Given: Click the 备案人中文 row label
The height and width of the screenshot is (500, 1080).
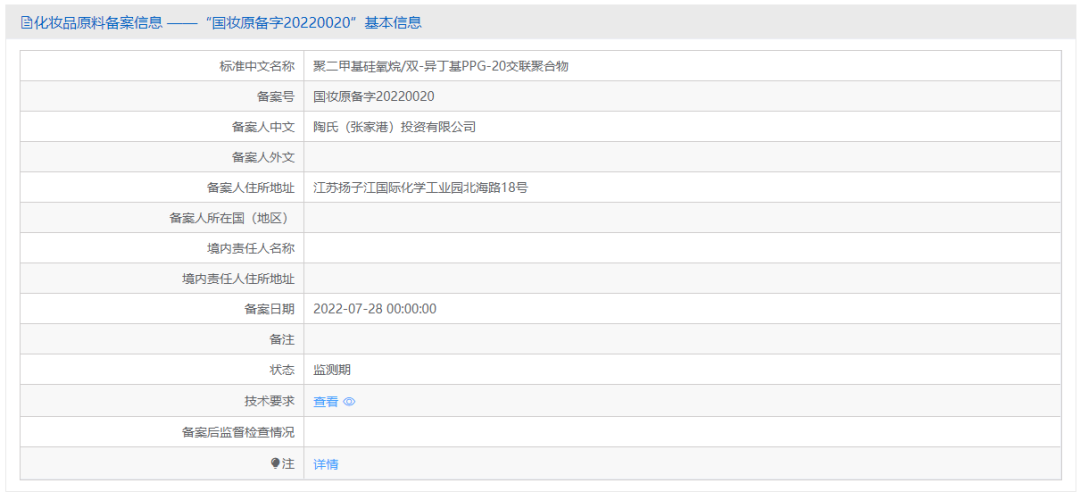Looking at the screenshot, I should [x=263, y=127].
